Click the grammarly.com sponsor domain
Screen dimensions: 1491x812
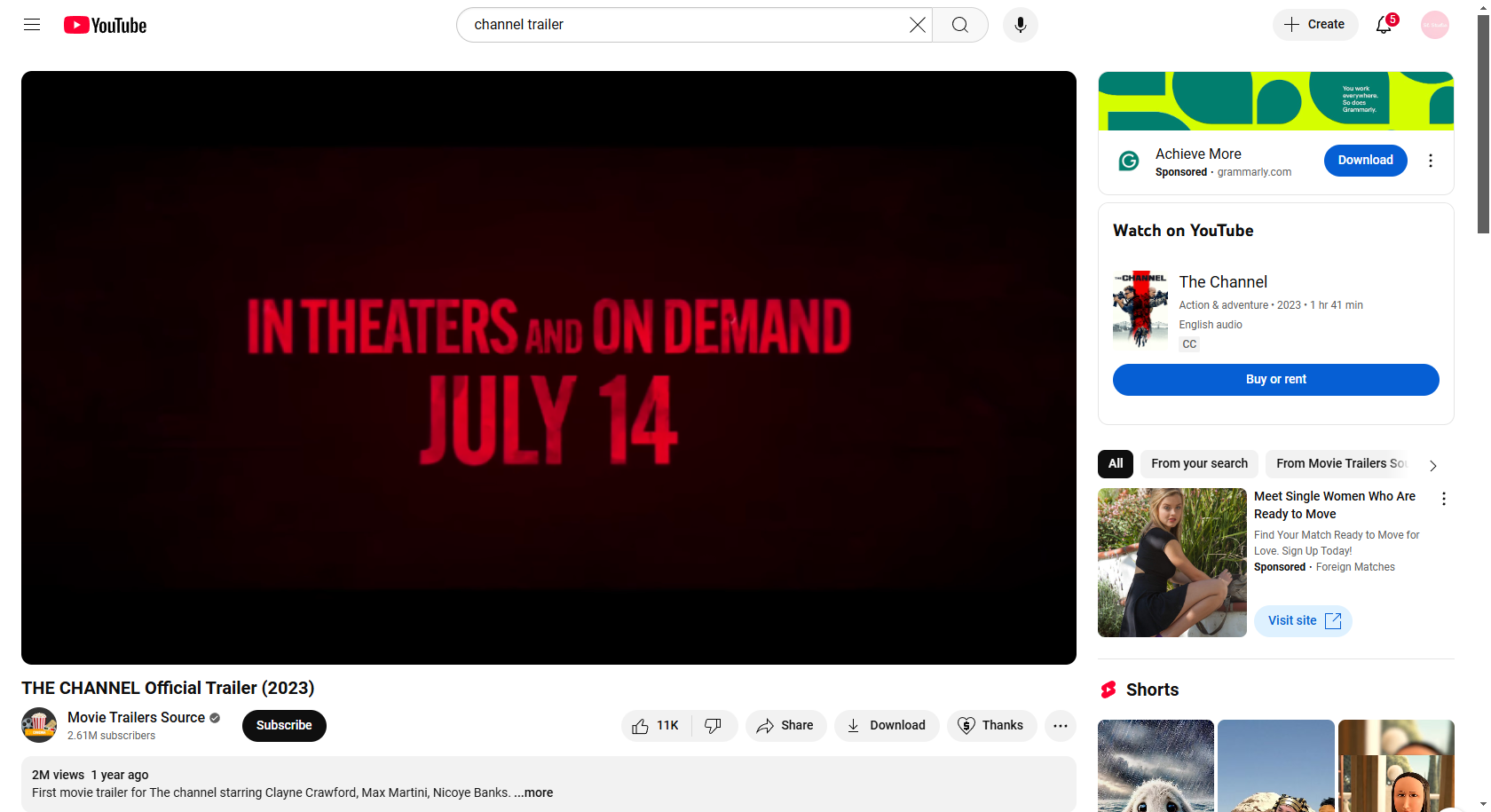coord(1254,172)
